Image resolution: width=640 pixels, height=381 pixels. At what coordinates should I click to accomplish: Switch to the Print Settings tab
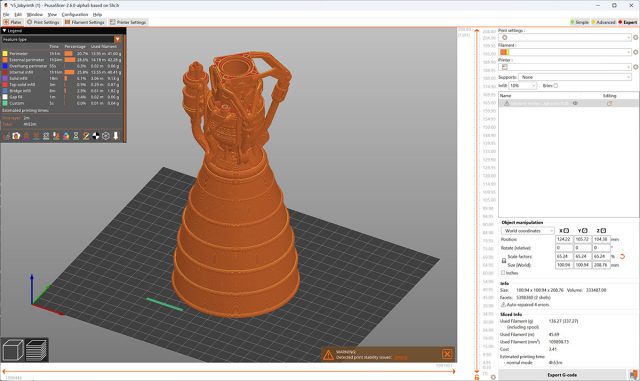click(x=43, y=22)
